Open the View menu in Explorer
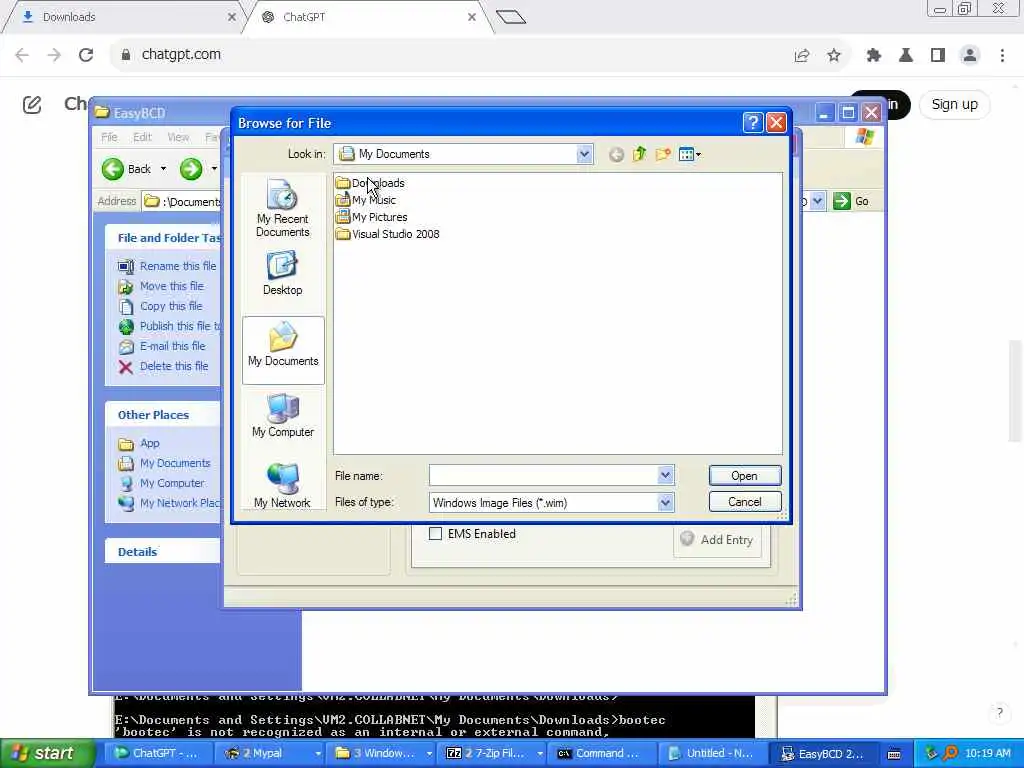This screenshot has width=1024, height=768. point(178,137)
